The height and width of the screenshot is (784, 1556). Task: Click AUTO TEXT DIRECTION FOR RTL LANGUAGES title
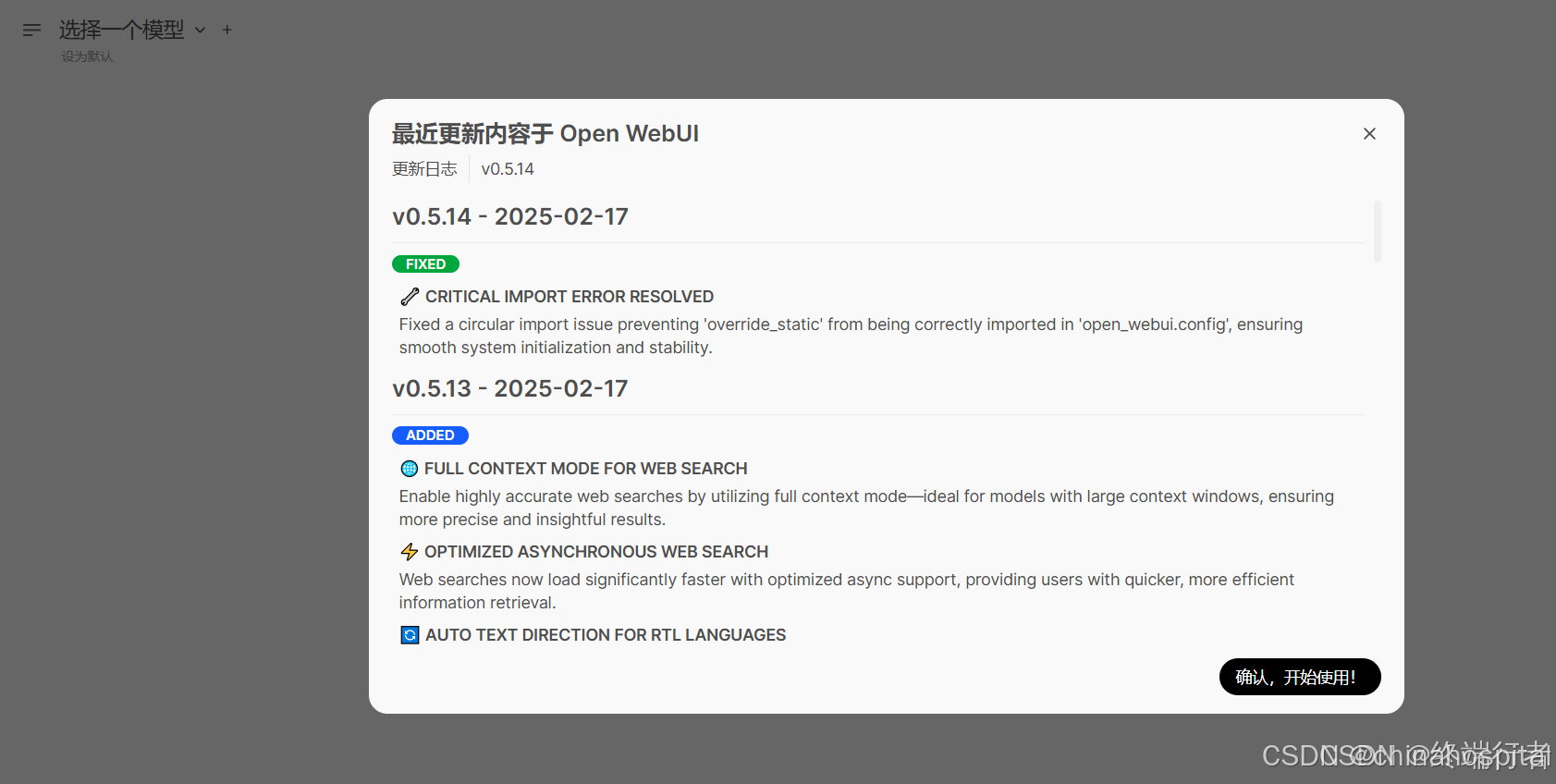606,635
